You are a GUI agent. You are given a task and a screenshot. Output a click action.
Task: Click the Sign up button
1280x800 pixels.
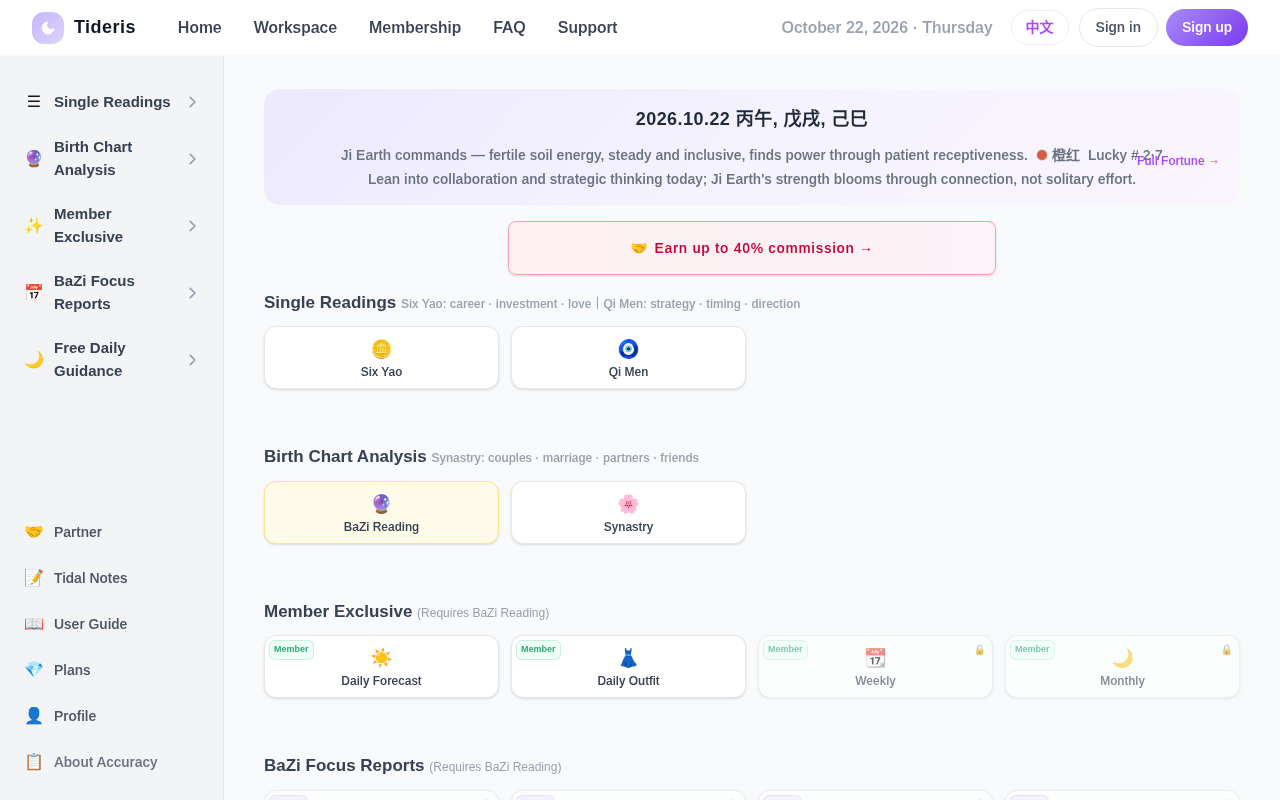pyautogui.click(x=1207, y=28)
